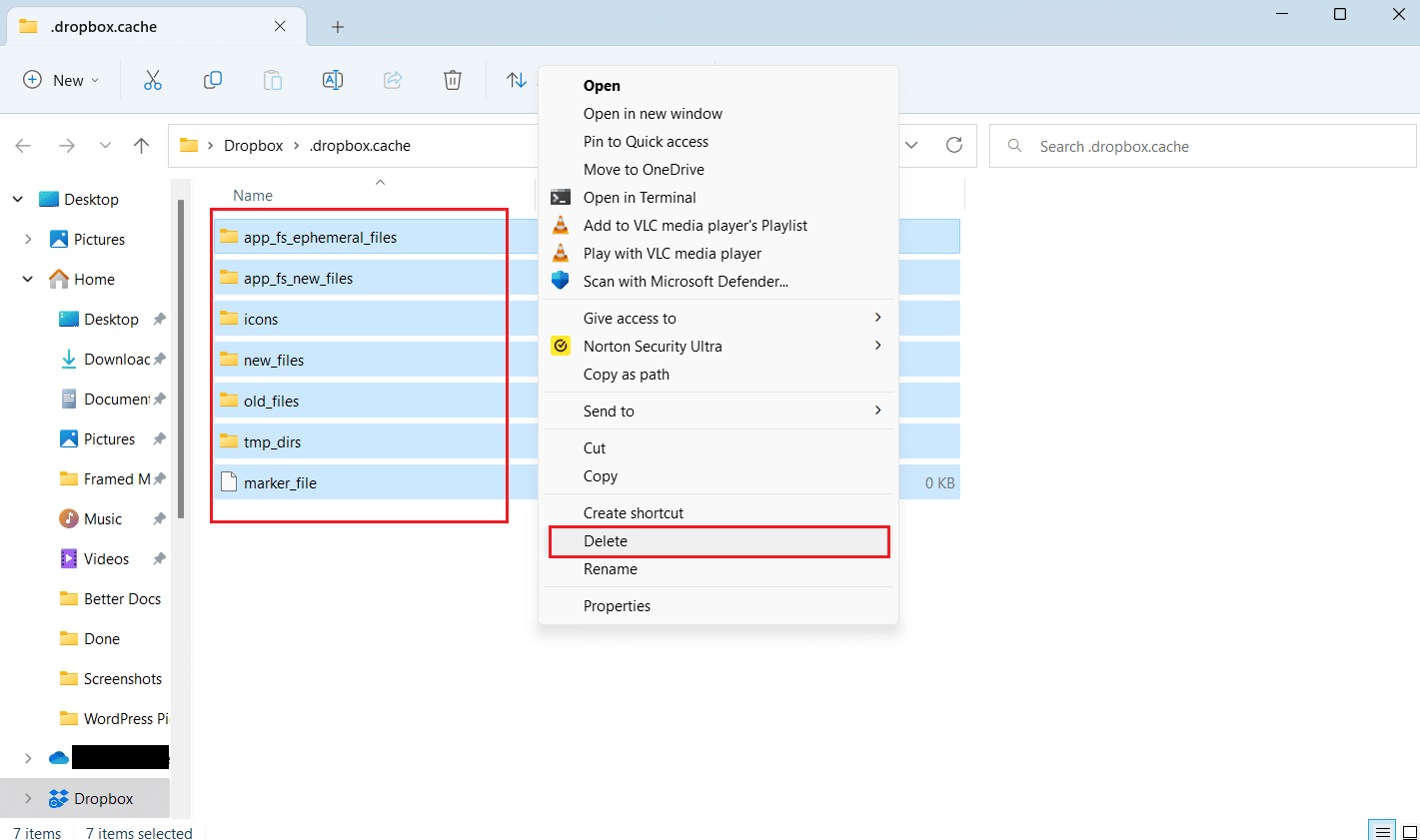Screen dimensions: 1420x840
Task: Click Dropbox in the address breadcrumb
Action: [x=253, y=146]
